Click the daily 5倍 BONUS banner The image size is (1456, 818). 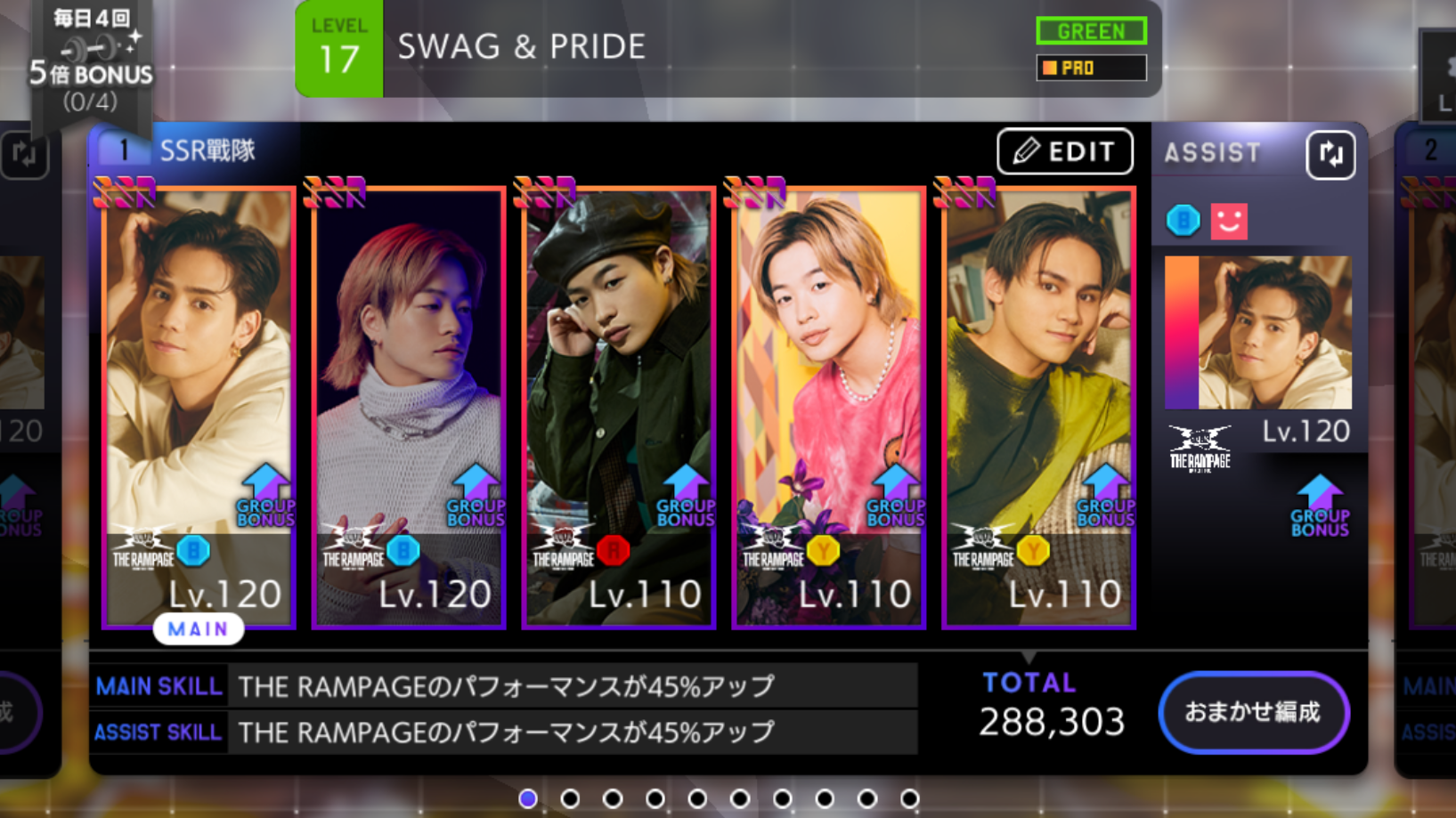coord(90,61)
